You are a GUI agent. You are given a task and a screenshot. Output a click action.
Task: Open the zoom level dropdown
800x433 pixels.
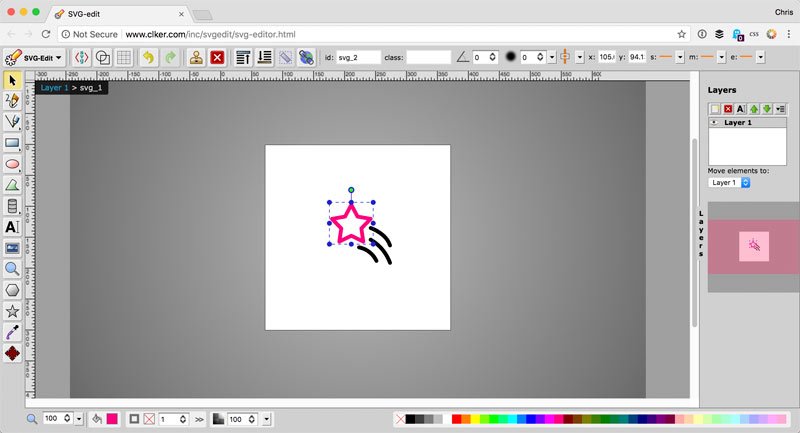pyautogui.click(x=79, y=419)
